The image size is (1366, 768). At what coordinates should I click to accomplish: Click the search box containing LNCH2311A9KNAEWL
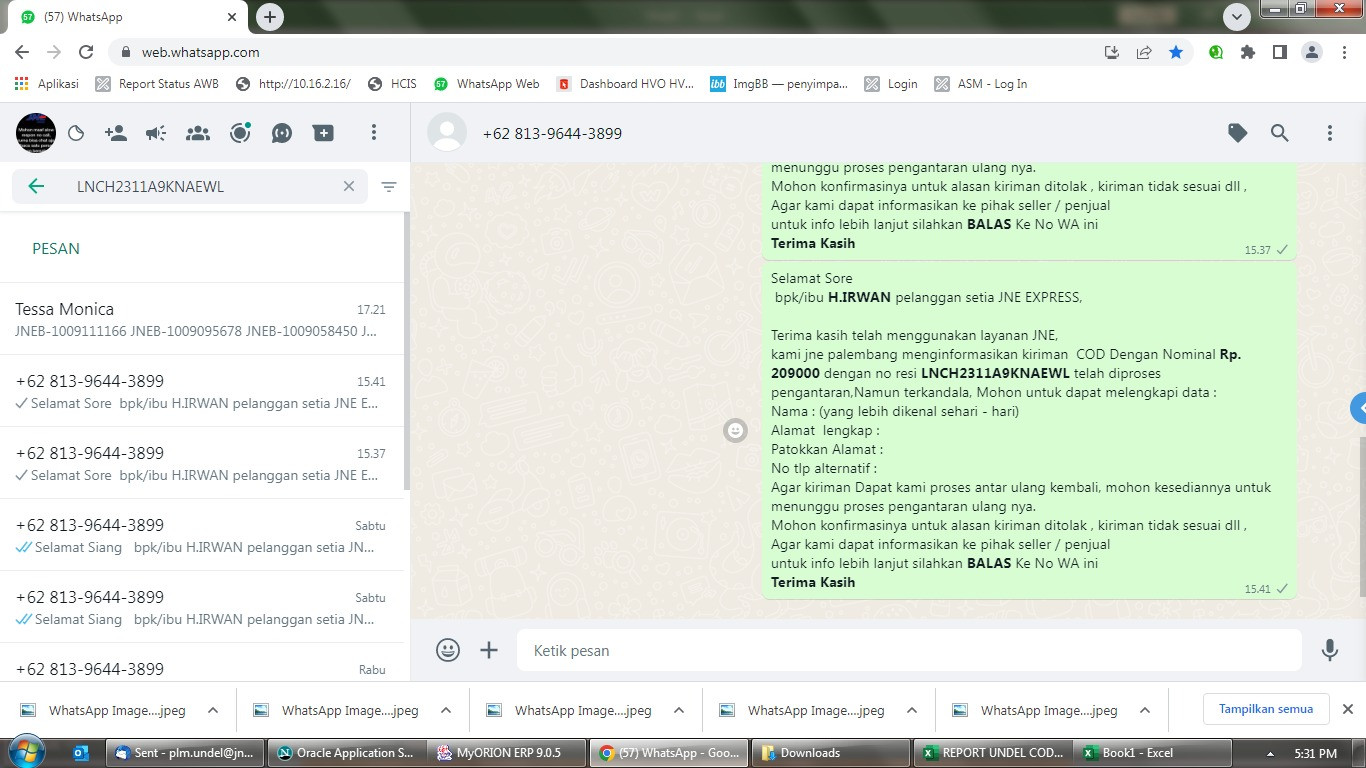coord(190,186)
